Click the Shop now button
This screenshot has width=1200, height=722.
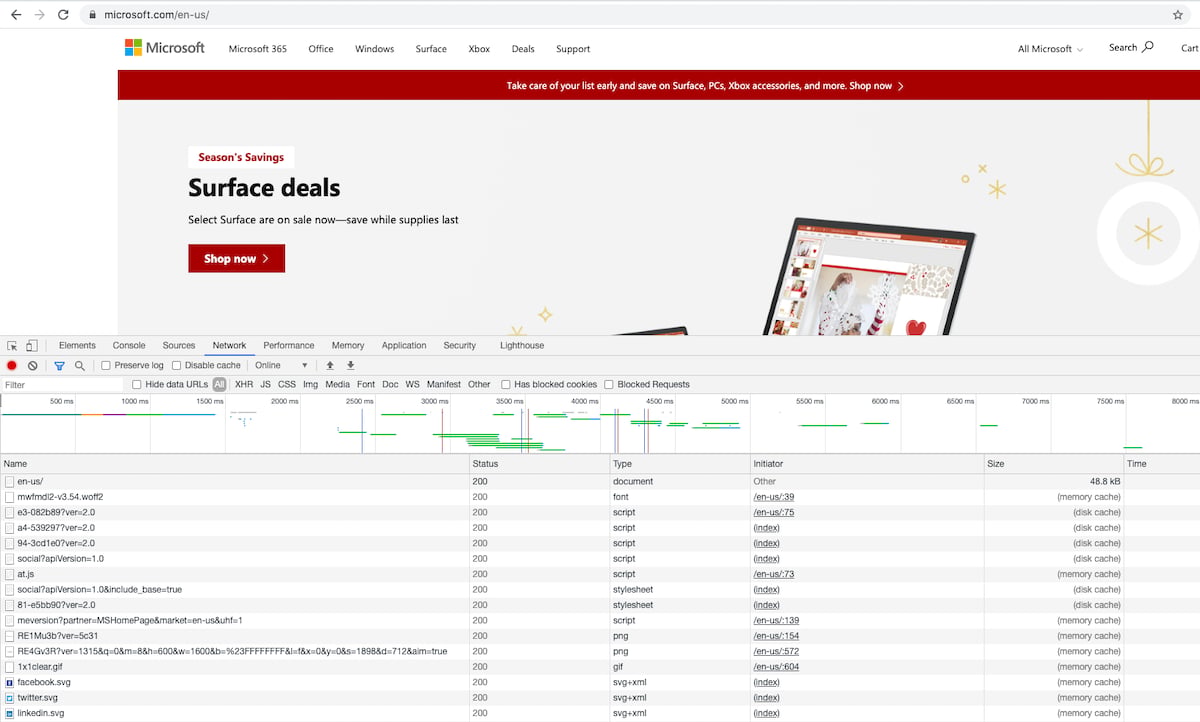236,258
